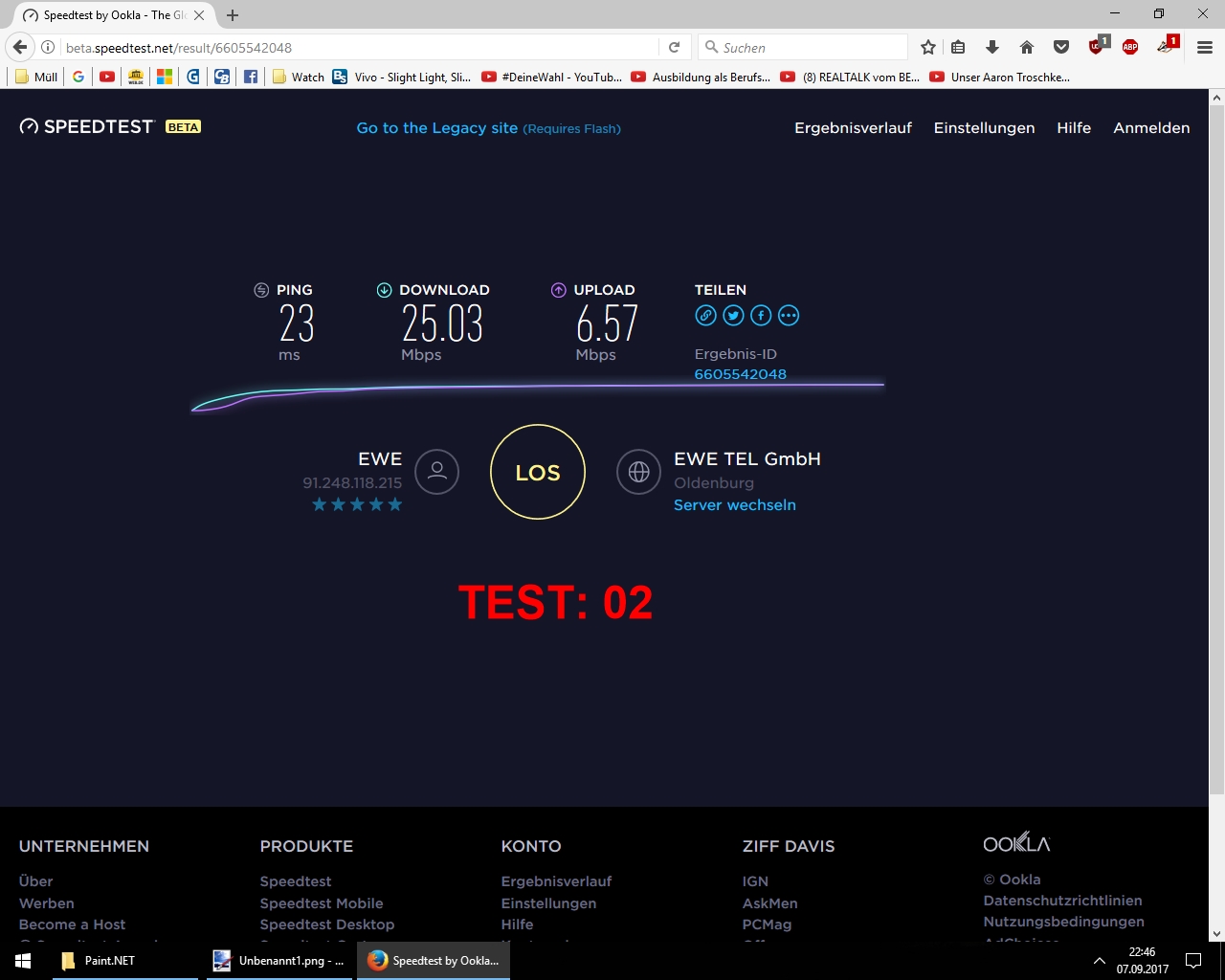Screen dimensions: 1225x980
Task: Click the LOS start test button
Action: pos(538,472)
